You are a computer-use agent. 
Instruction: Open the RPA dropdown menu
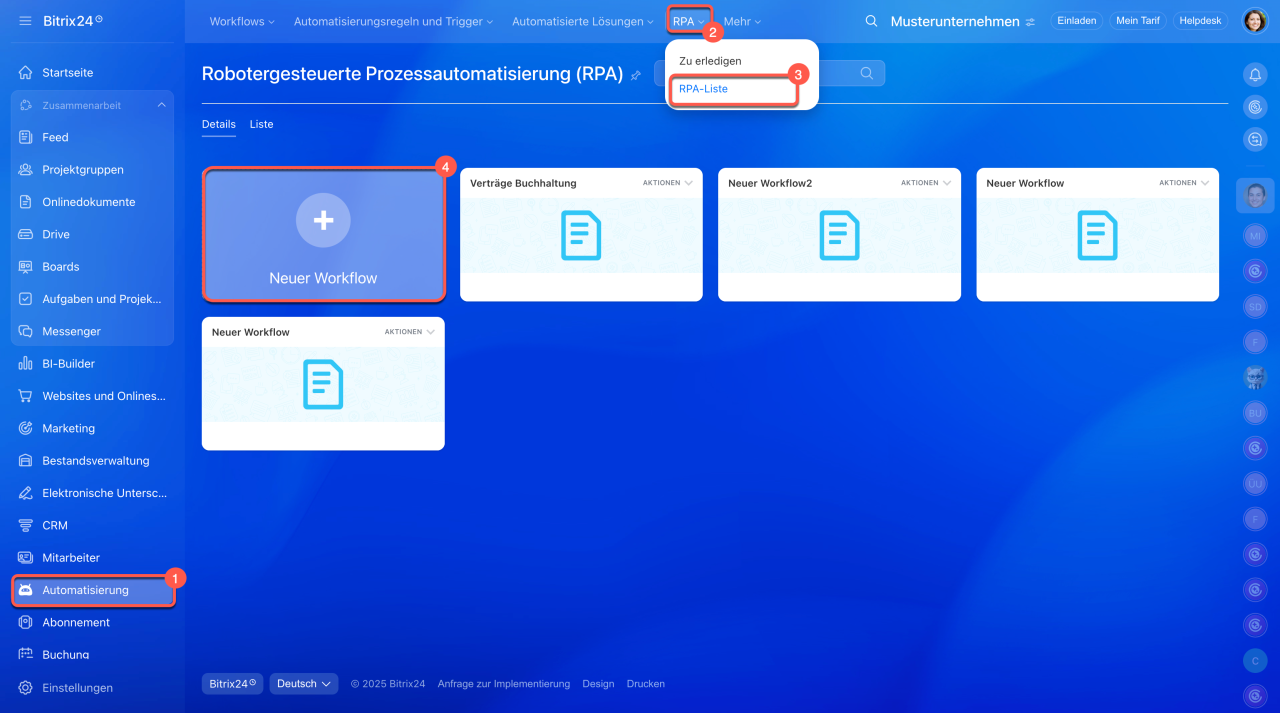point(689,21)
